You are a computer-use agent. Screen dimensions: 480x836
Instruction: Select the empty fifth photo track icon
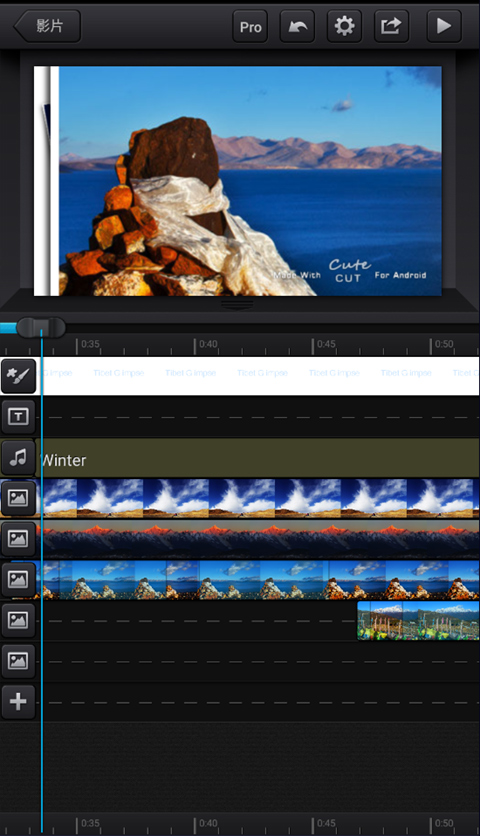(18, 661)
